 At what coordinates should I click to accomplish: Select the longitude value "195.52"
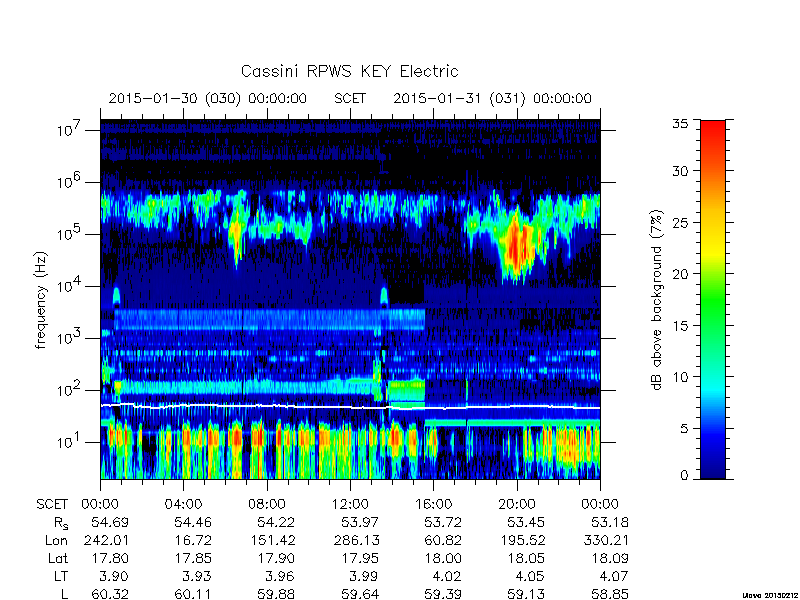click(x=521, y=540)
